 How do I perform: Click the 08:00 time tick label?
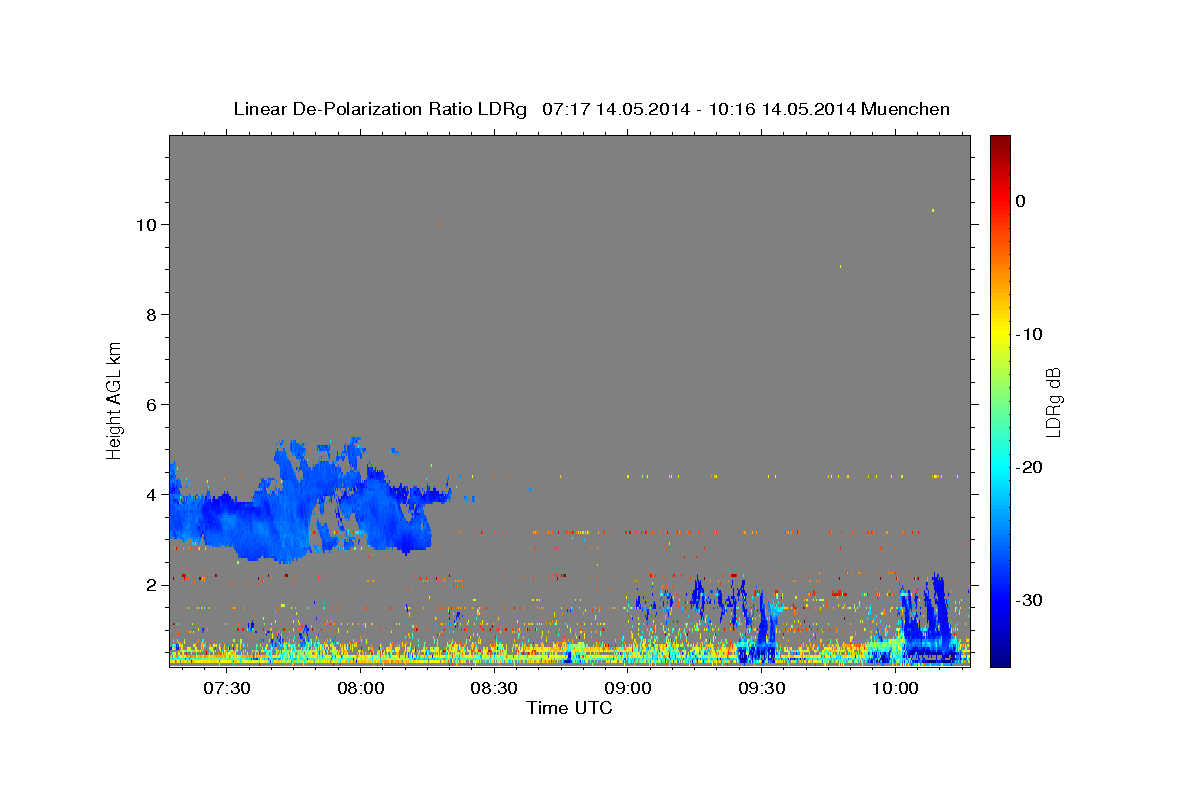click(x=360, y=689)
